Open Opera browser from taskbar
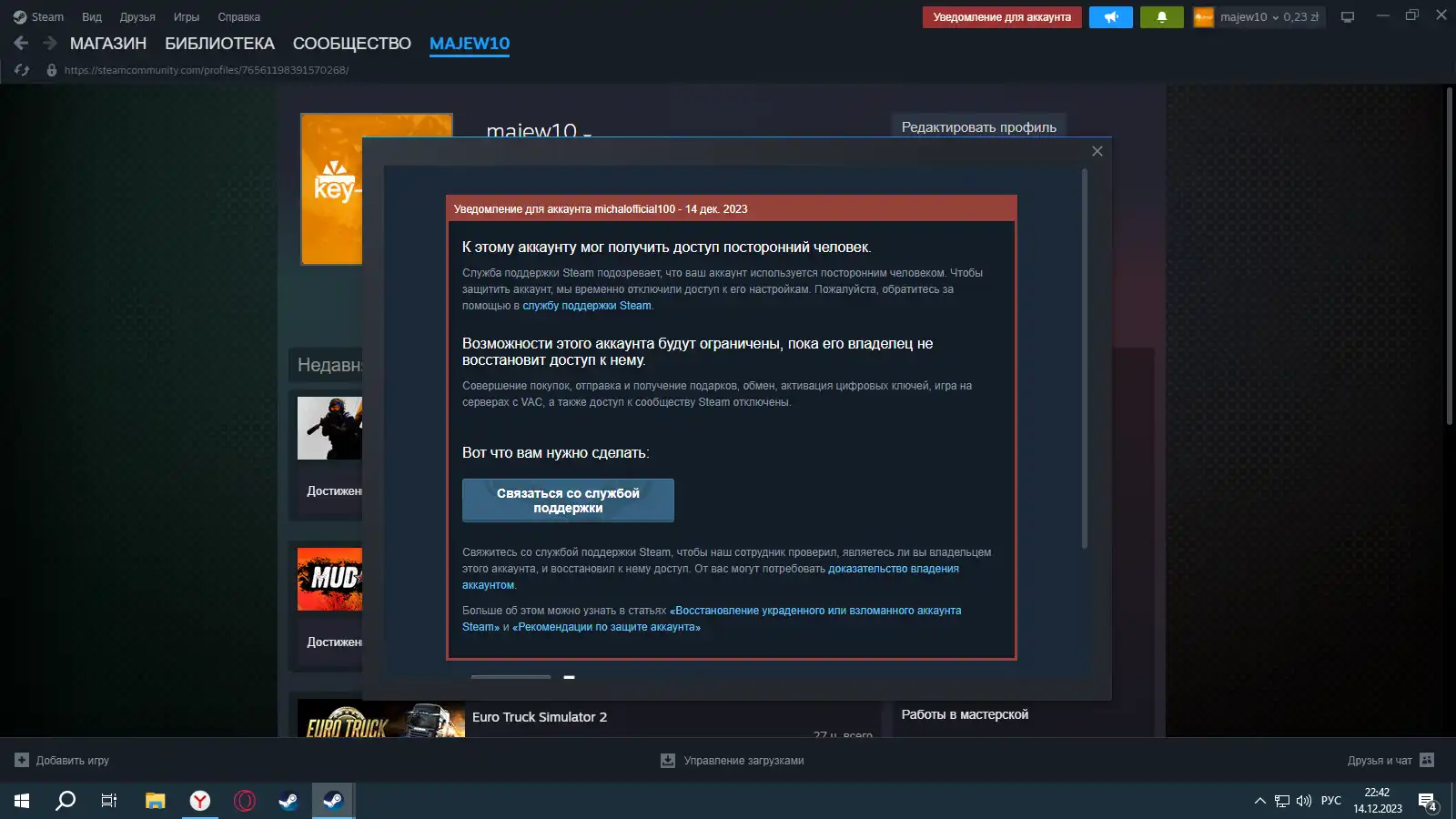1456x819 pixels. 245,801
